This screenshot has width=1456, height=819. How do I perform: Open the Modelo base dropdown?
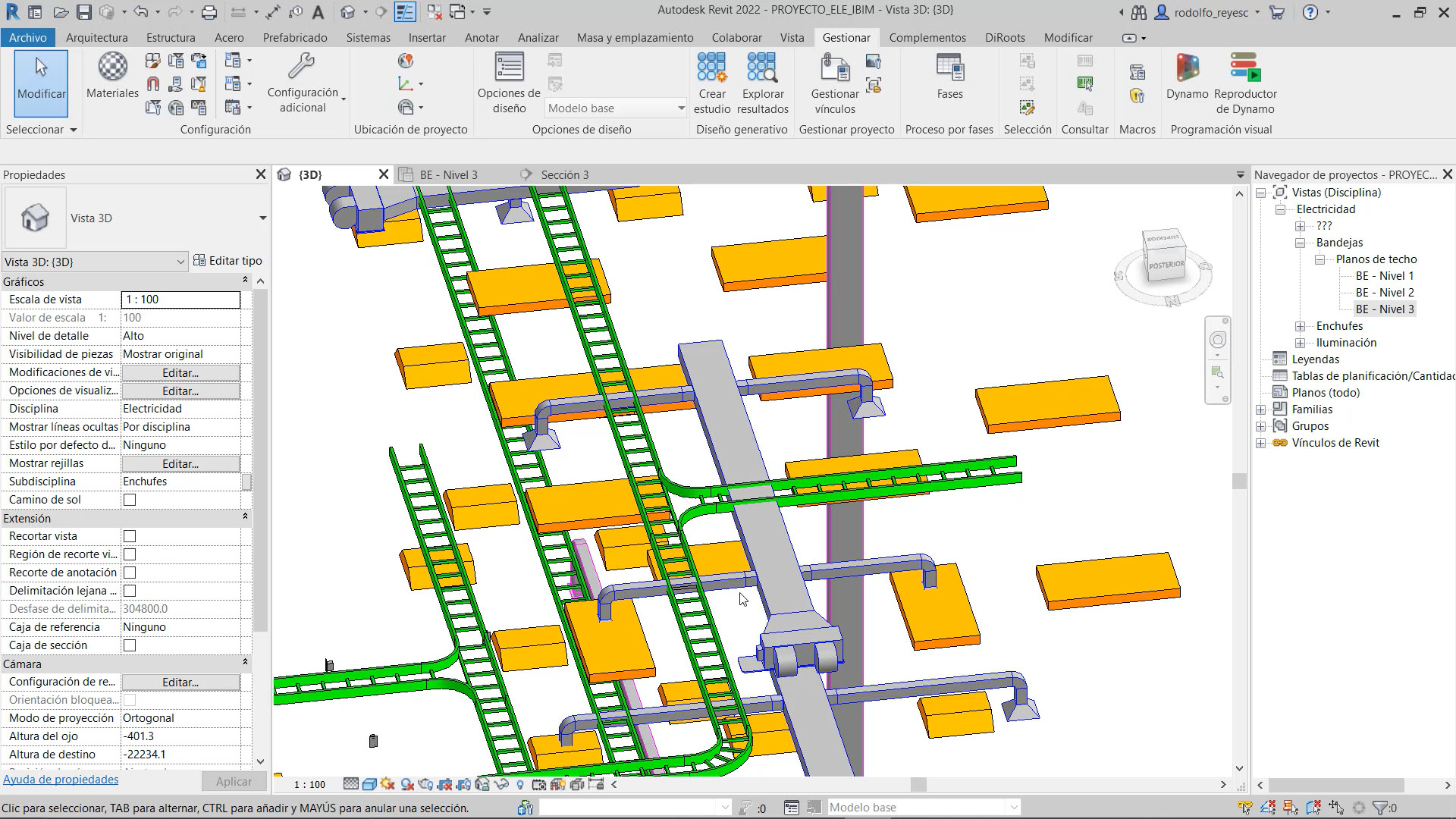click(681, 108)
